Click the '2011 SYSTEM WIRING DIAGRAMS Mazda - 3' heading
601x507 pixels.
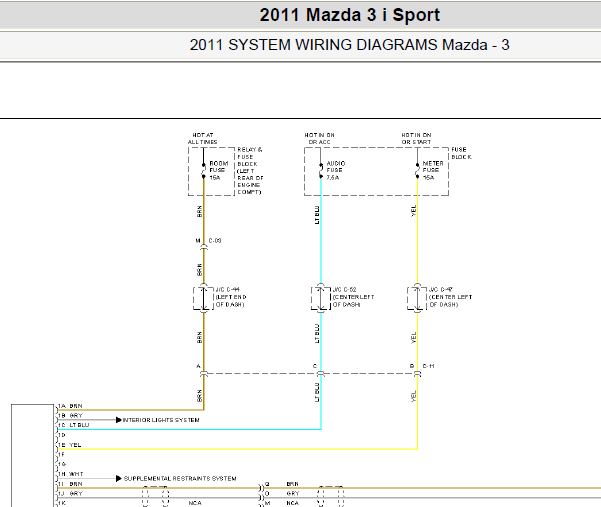click(350, 45)
